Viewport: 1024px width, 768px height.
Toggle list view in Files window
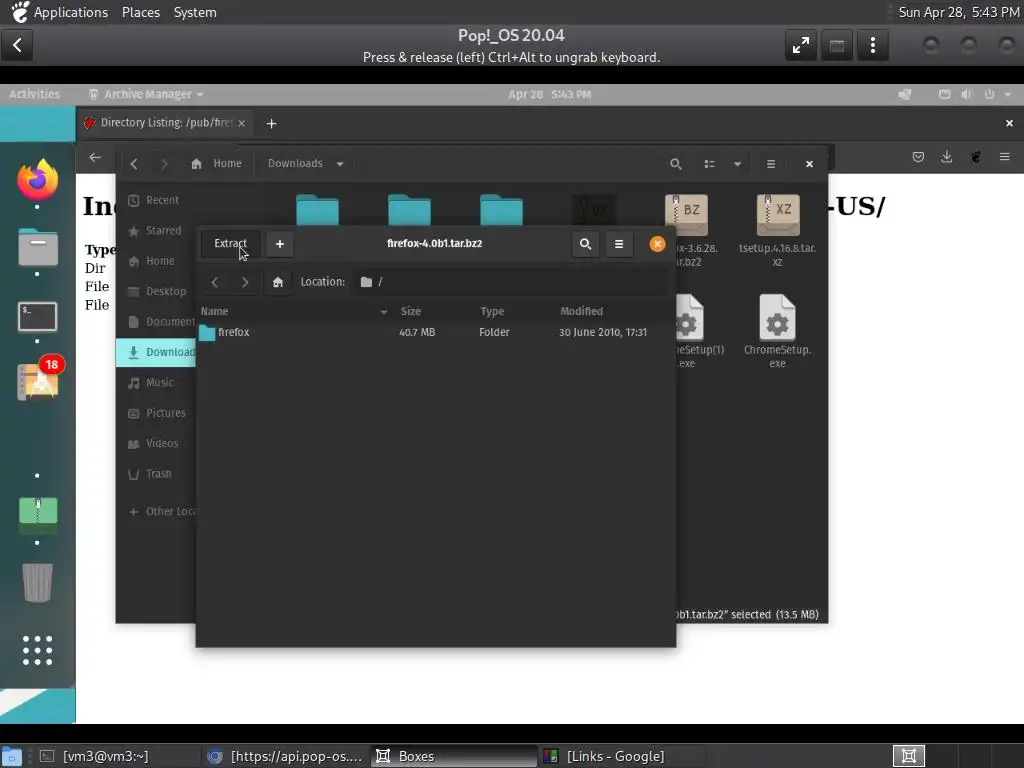coord(710,164)
